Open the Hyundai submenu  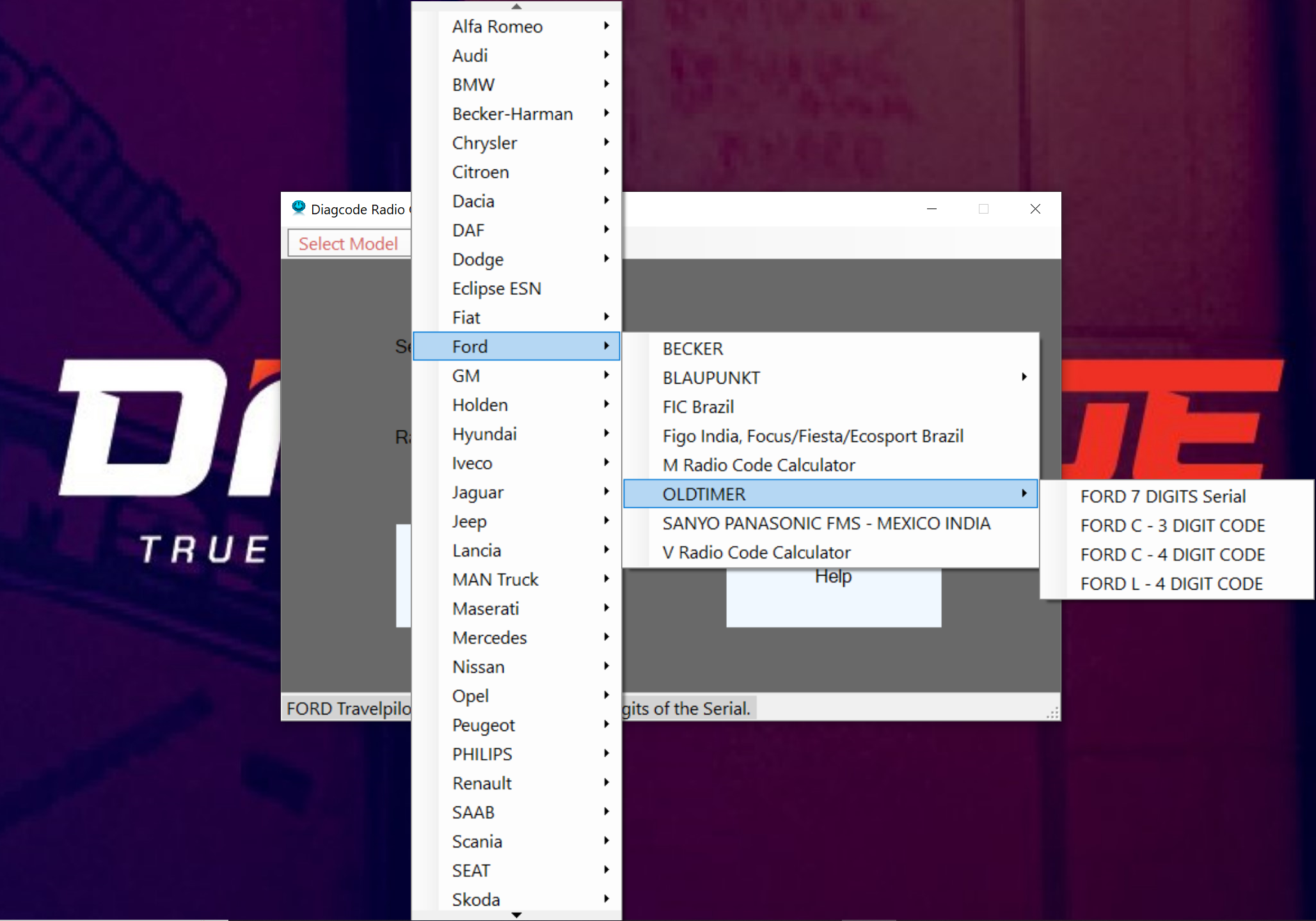tap(516, 434)
